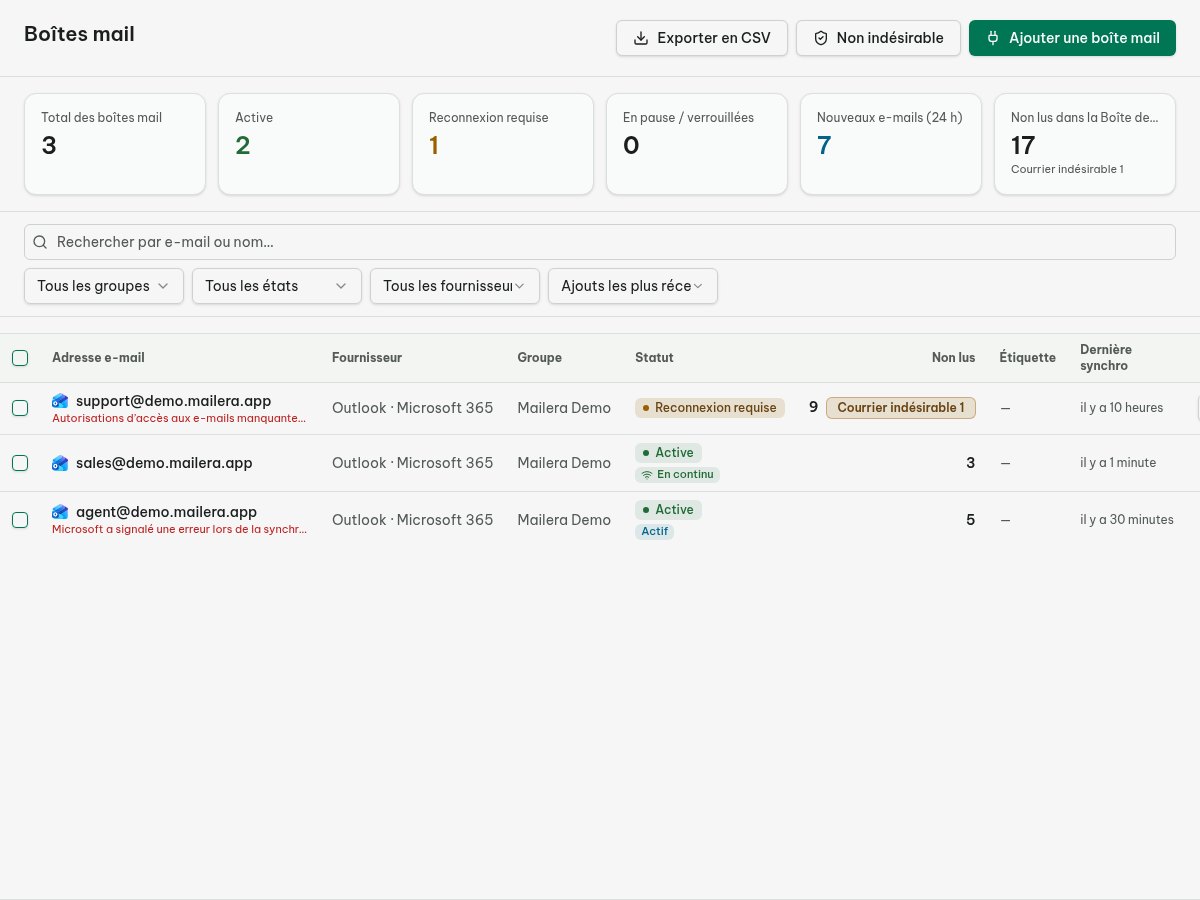Viewport: 1200px width, 900px height.
Task: Click the unread count 9 in support row
Action: point(813,407)
